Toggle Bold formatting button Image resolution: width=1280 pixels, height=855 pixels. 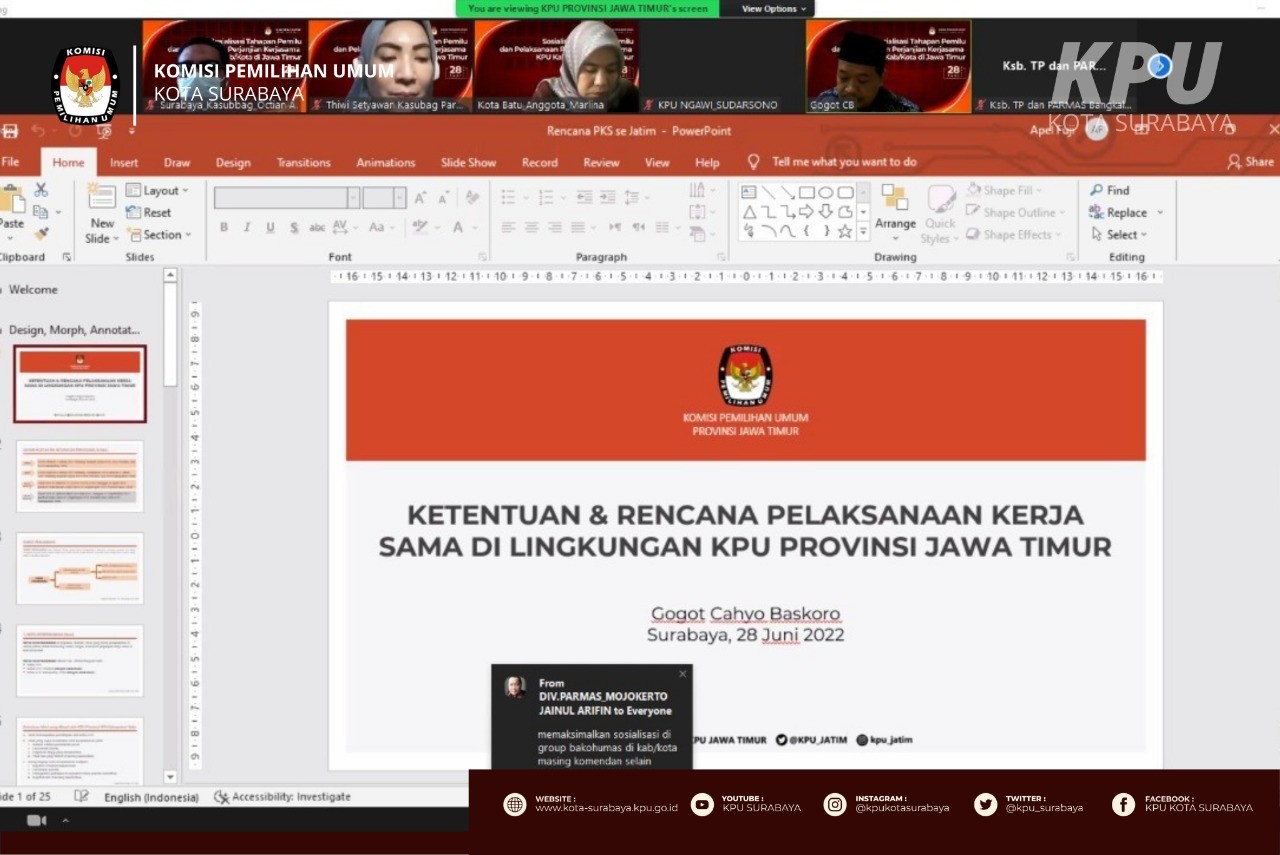click(224, 227)
